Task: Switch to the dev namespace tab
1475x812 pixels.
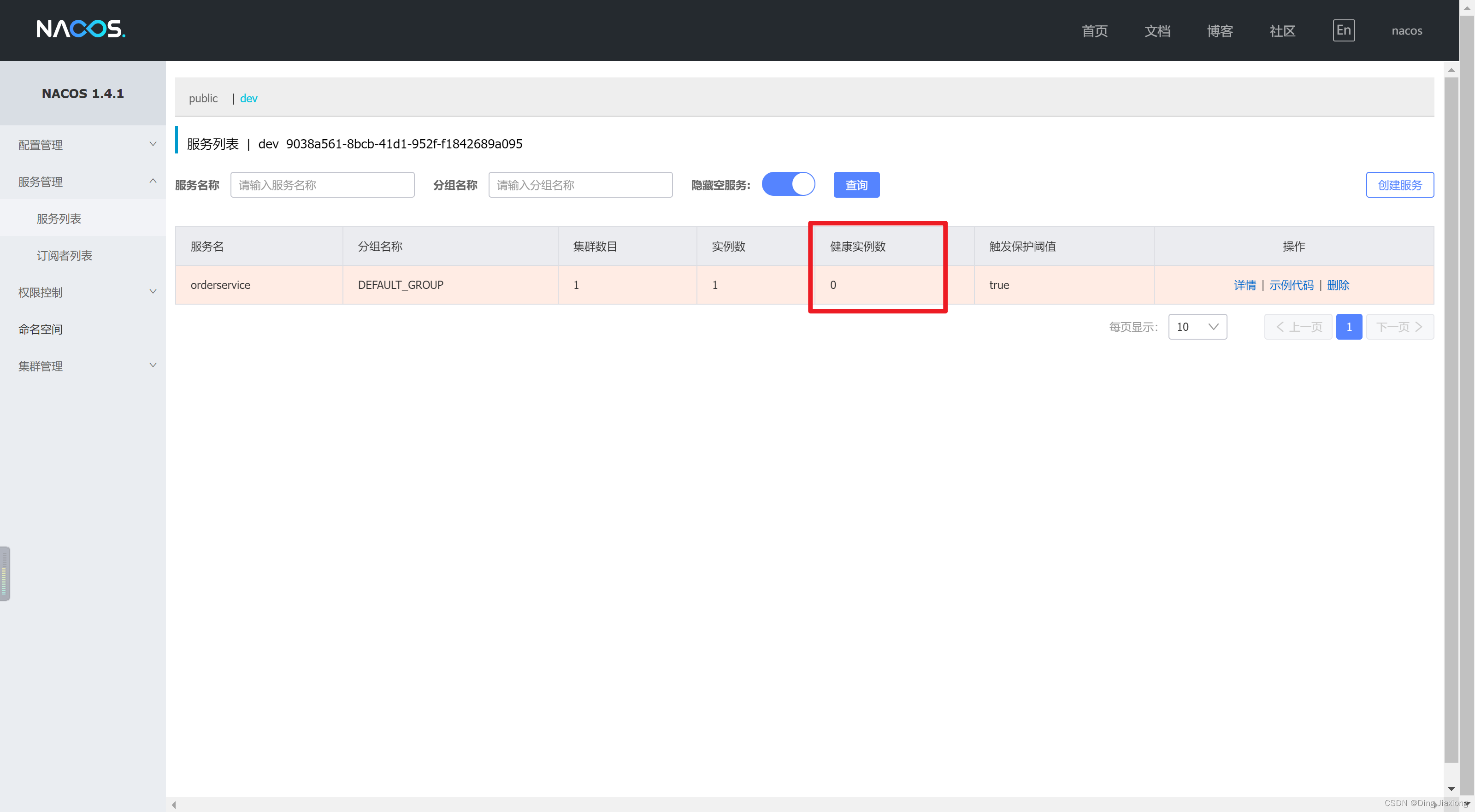Action: [x=248, y=98]
